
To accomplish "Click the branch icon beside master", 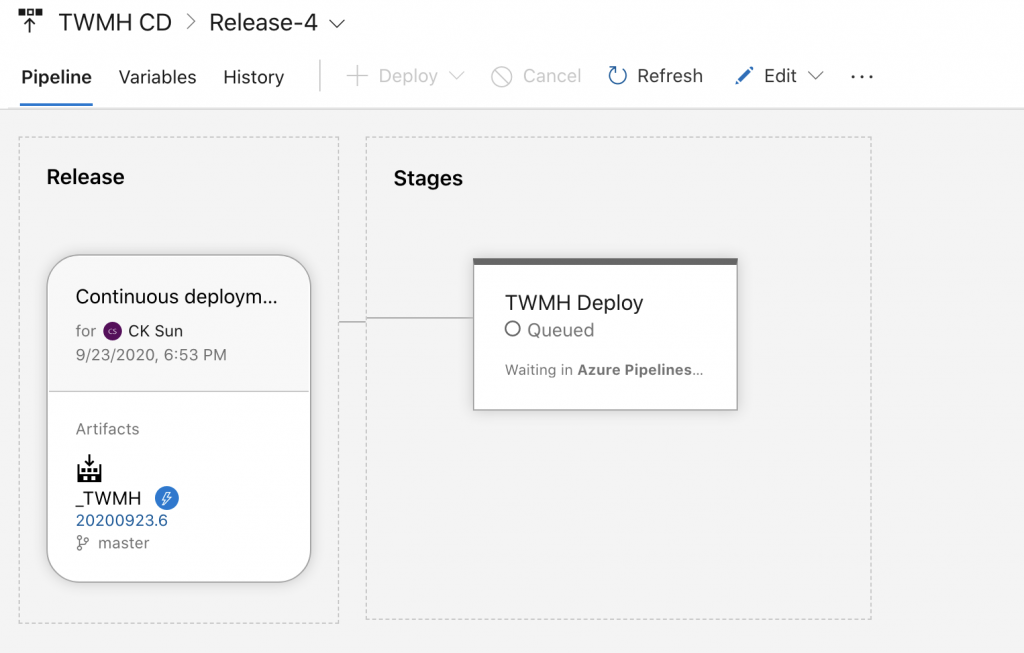I will click(x=82, y=543).
